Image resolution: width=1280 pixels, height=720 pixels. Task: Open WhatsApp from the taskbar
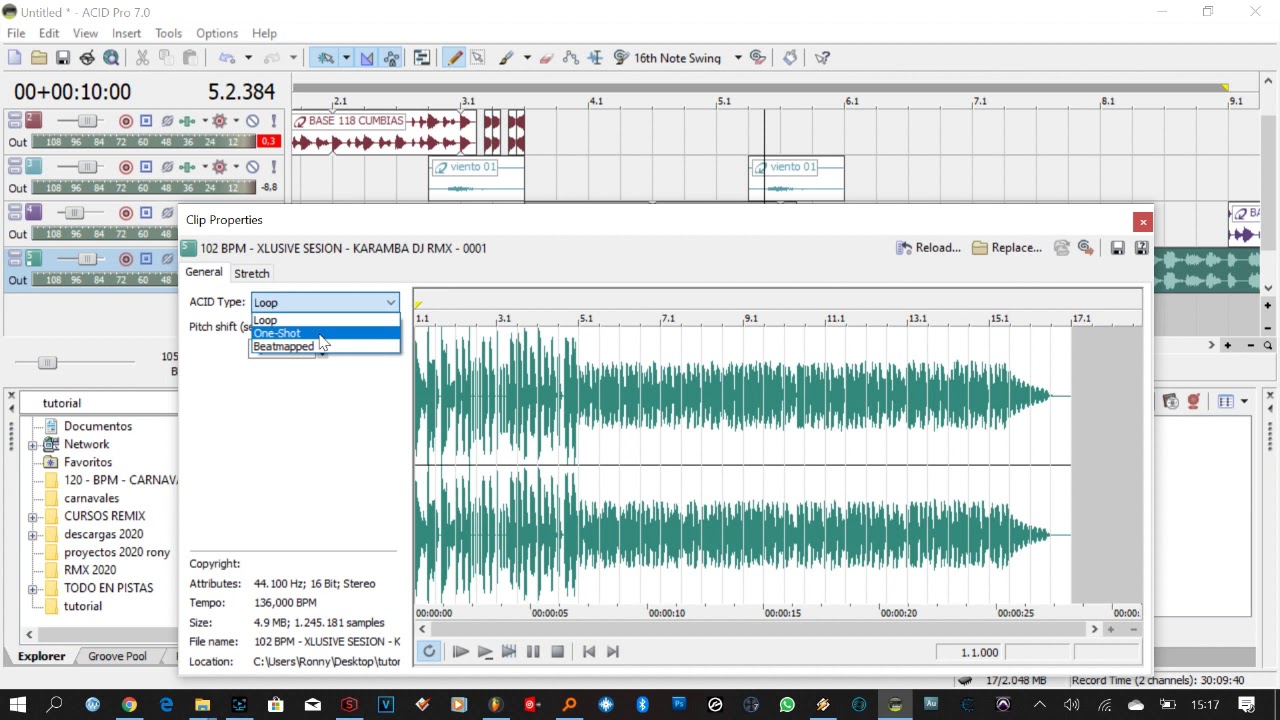tap(787, 705)
